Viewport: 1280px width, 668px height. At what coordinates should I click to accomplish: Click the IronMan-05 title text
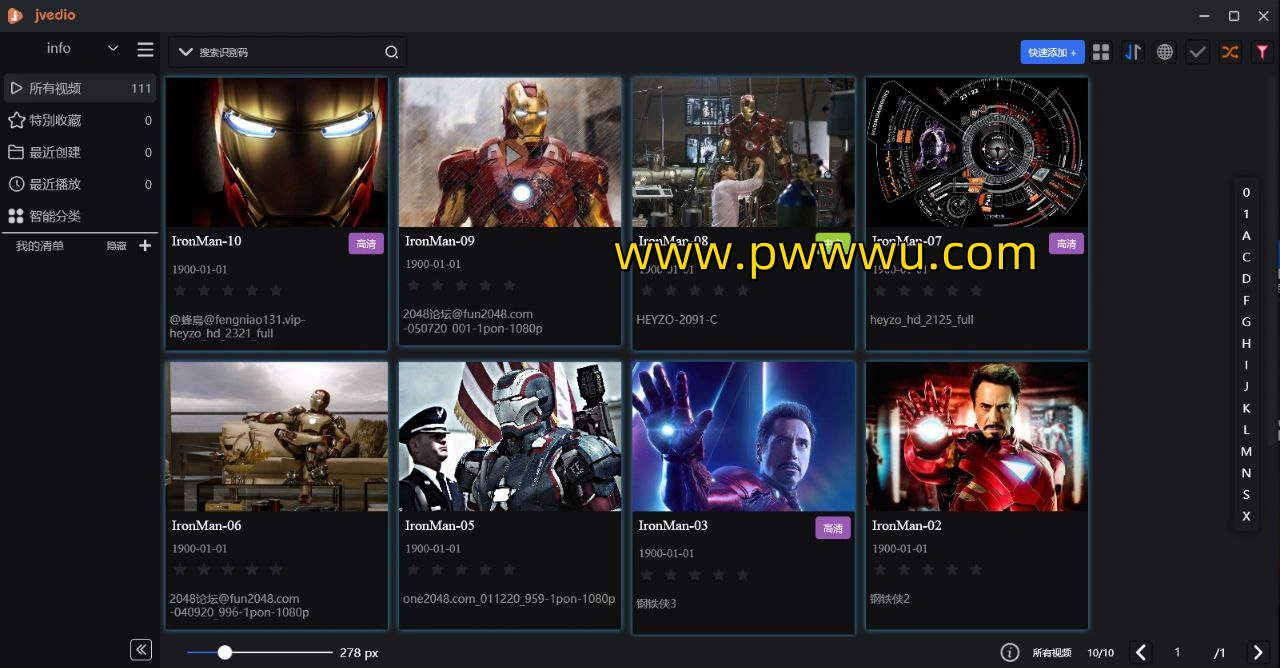[x=440, y=525]
